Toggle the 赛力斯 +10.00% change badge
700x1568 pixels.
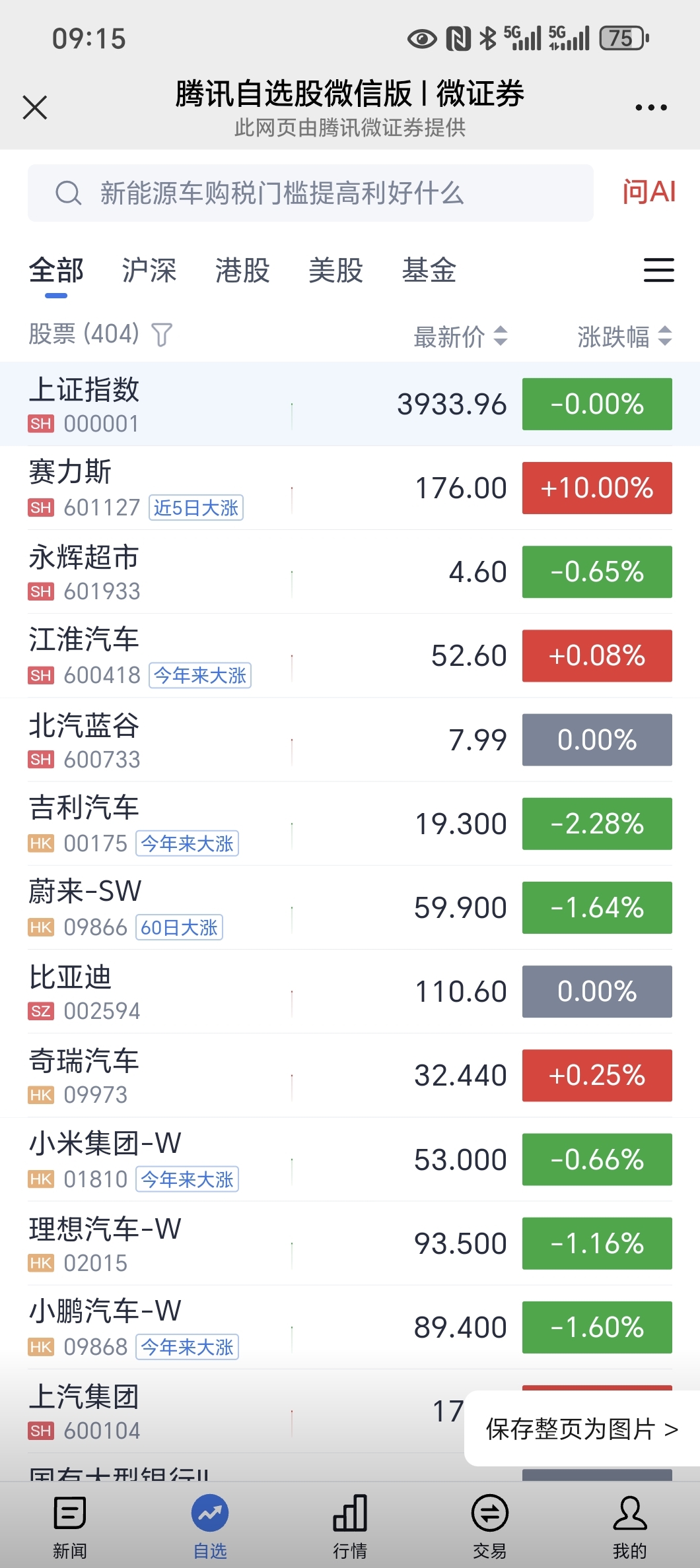pyautogui.click(x=597, y=488)
